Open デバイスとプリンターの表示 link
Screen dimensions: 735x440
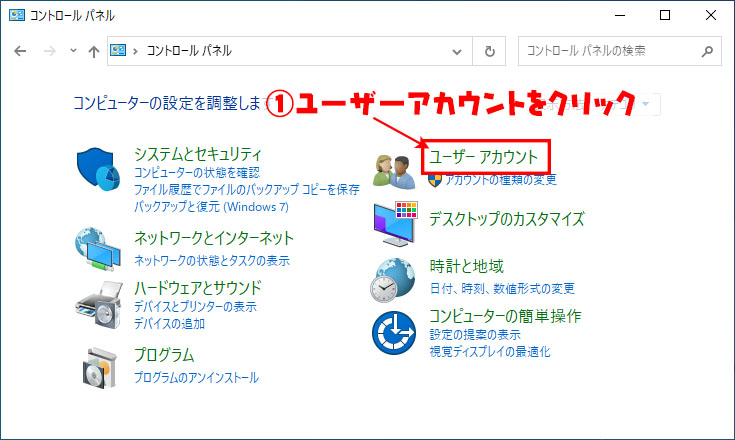click(x=195, y=306)
